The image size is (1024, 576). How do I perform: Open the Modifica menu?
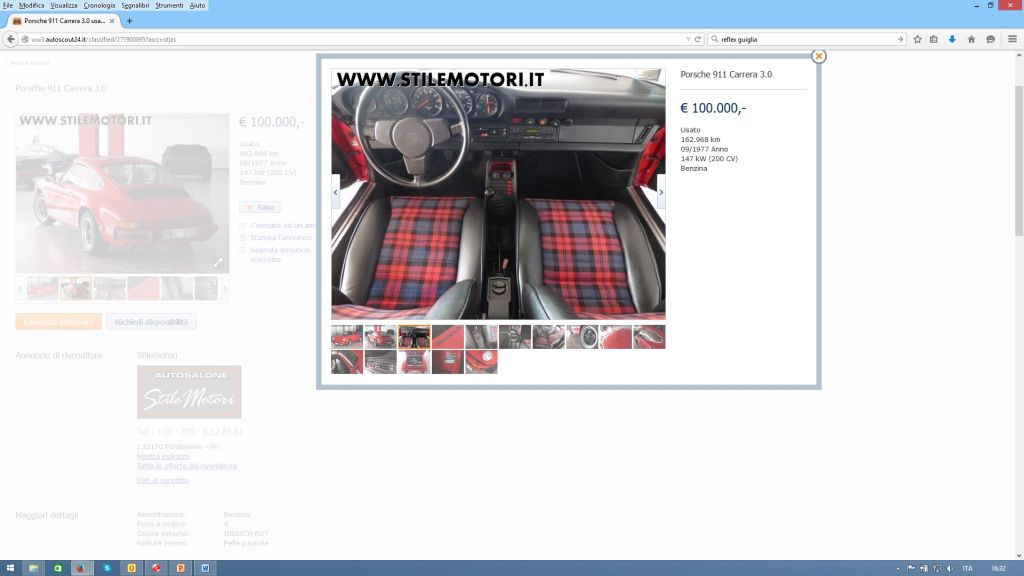tap(31, 5)
